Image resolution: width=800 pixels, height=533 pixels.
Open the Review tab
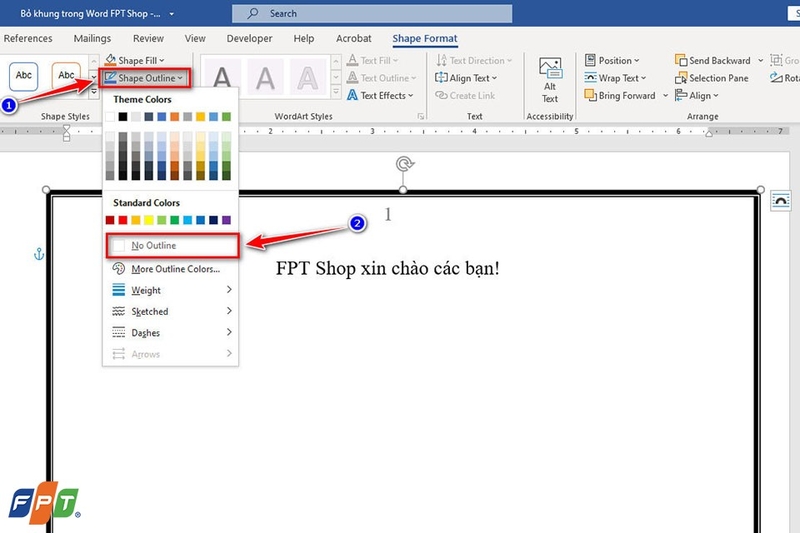coord(148,38)
